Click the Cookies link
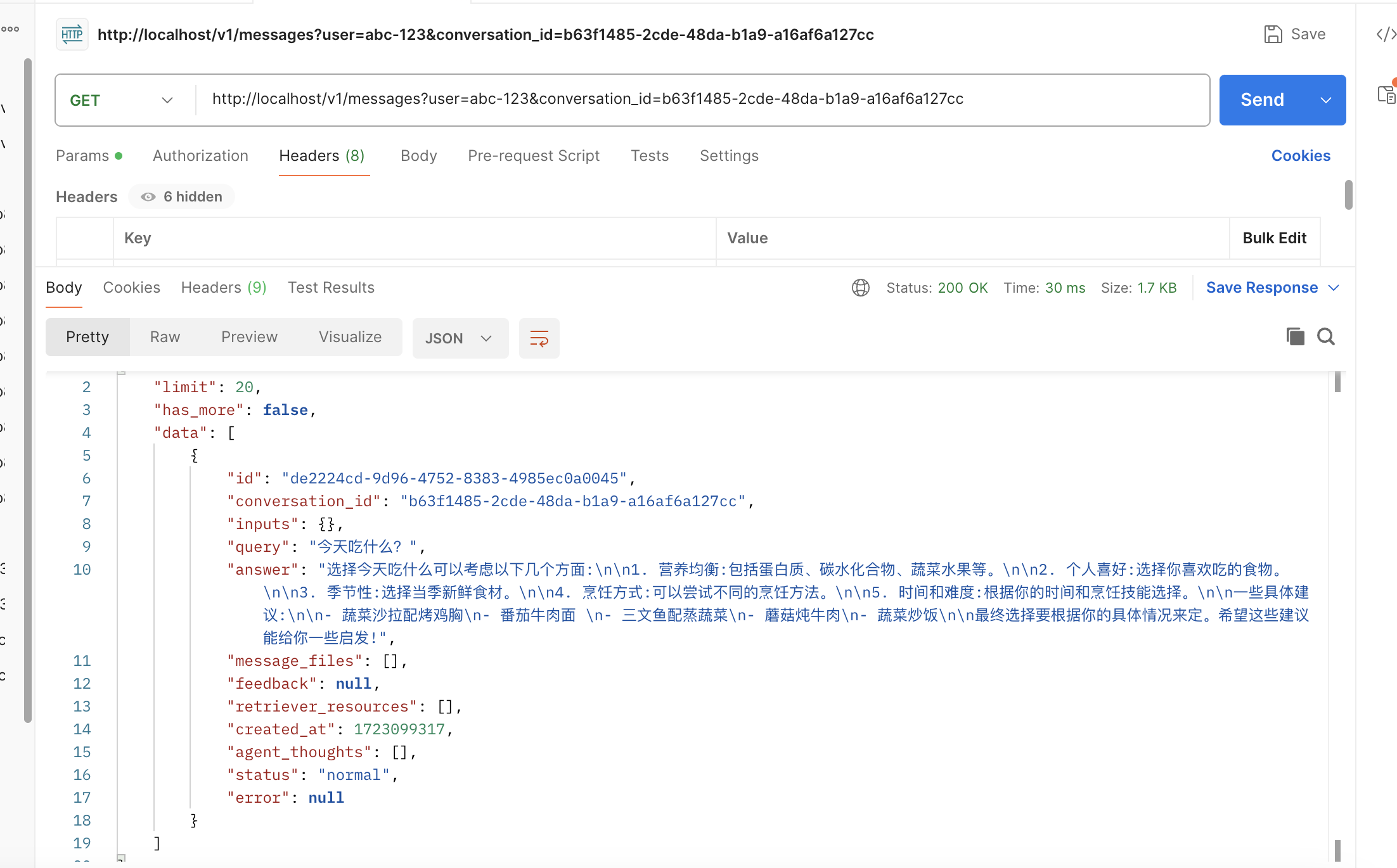 tap(1301, 156)
